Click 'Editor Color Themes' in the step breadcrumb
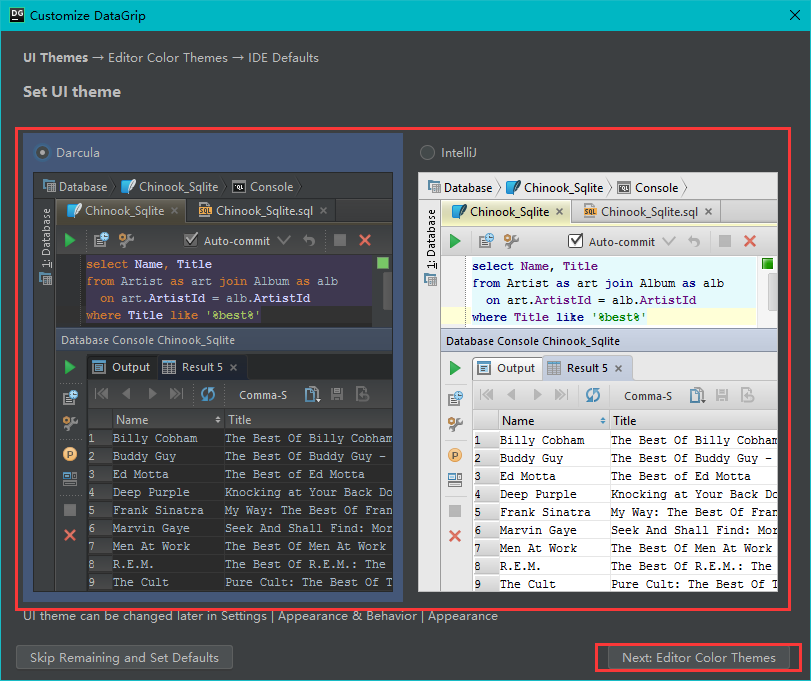 click(x=168, y=57)
